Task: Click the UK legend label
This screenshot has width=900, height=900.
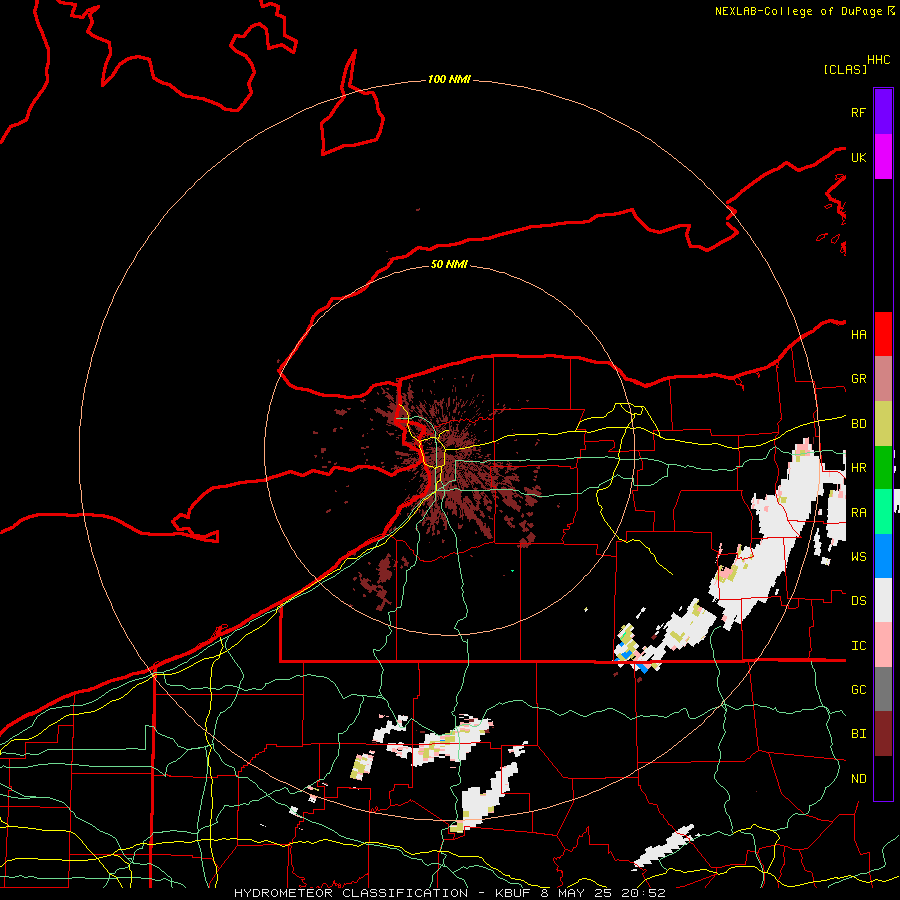Action: pyautogui.click(x=858, y=157)
